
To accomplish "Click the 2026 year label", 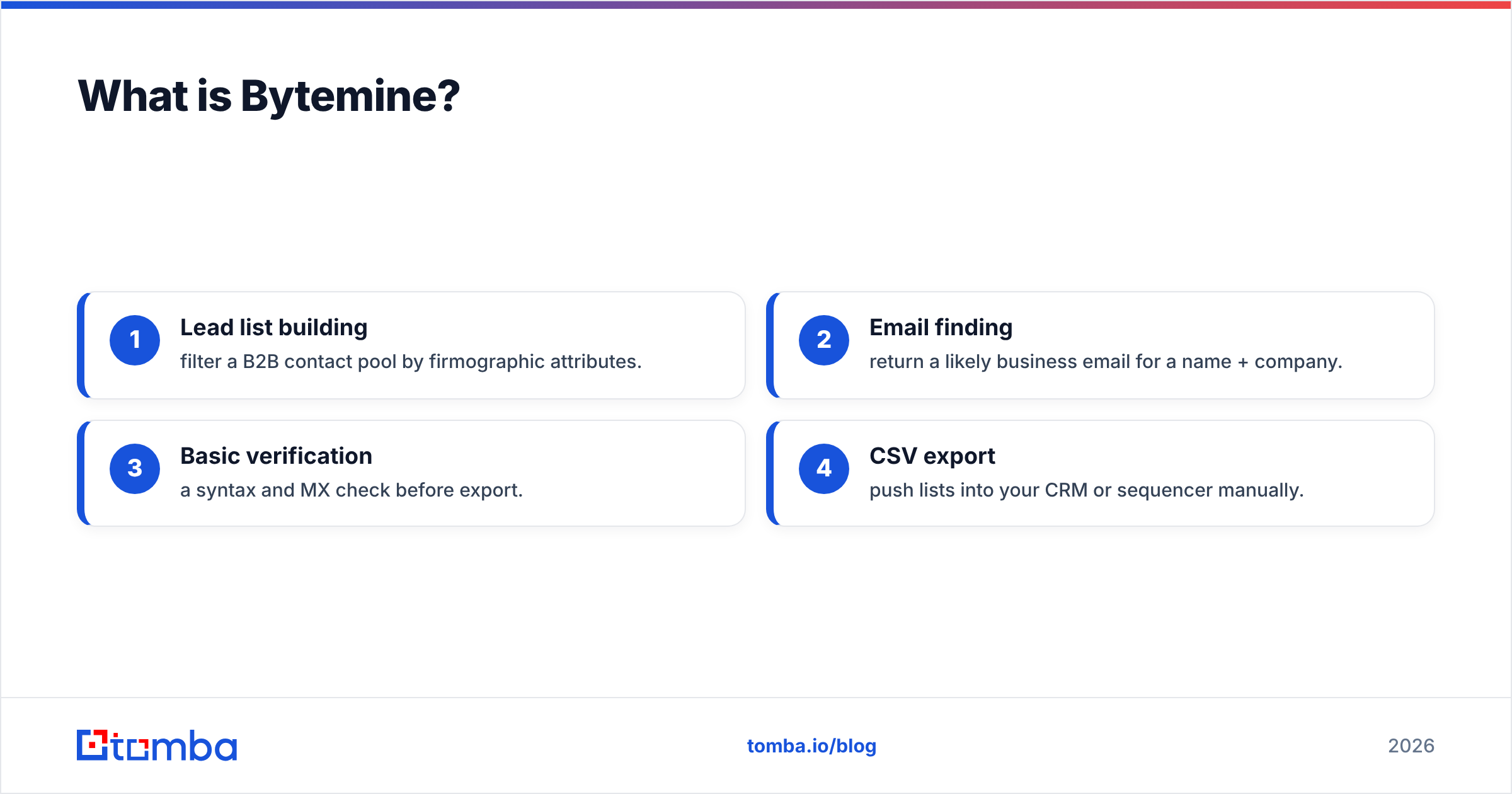I will pyautogui.click(x=1411, y=746).
